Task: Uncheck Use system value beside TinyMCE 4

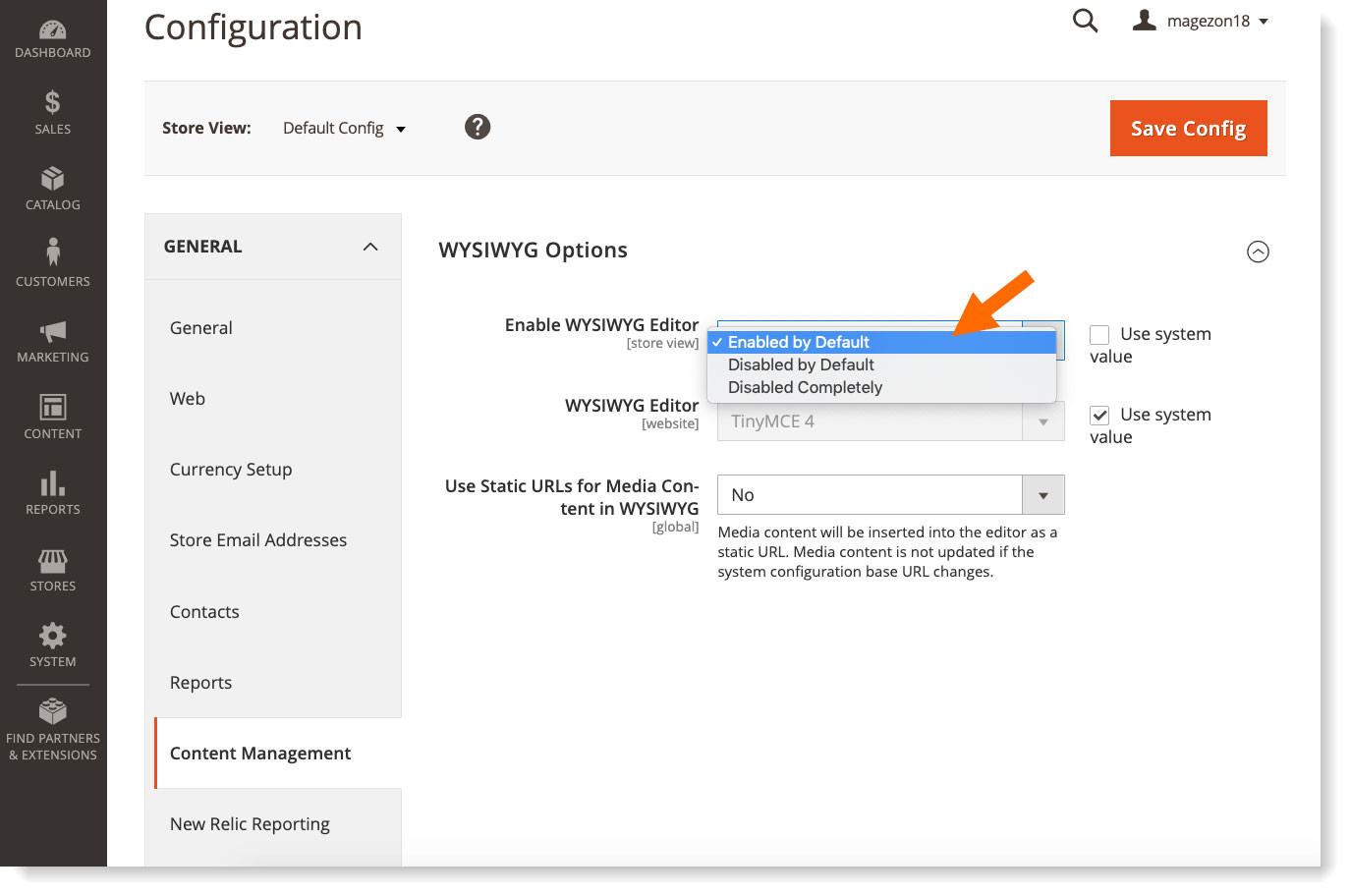Action: coord(1098,415)
